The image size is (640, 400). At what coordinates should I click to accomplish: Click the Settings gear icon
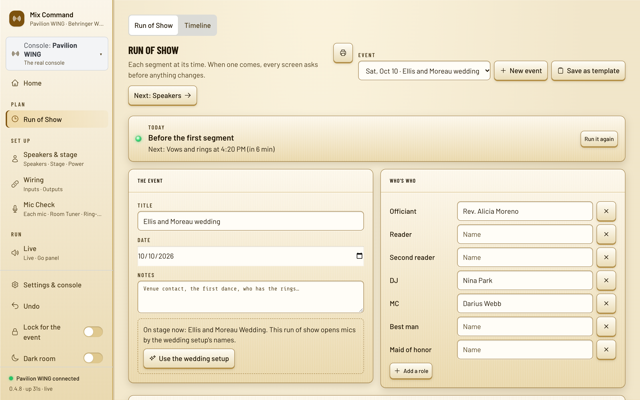click(15, 285)
